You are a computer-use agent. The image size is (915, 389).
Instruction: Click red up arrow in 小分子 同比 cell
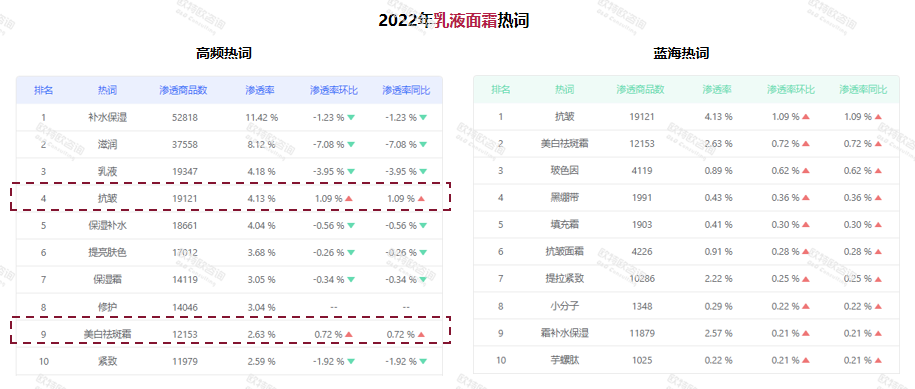[878, 306]
